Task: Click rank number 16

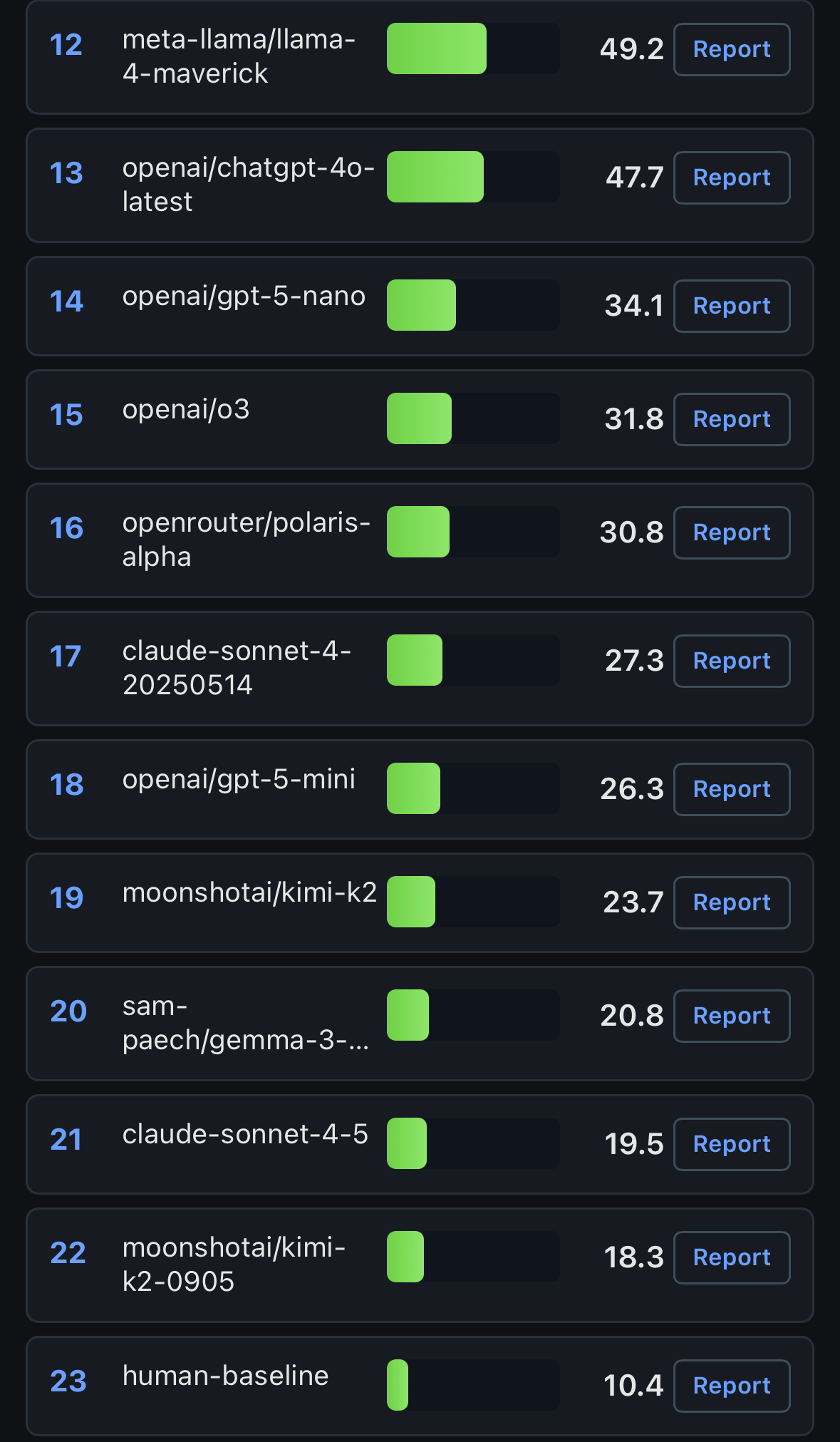Action: tap(66, 529)
